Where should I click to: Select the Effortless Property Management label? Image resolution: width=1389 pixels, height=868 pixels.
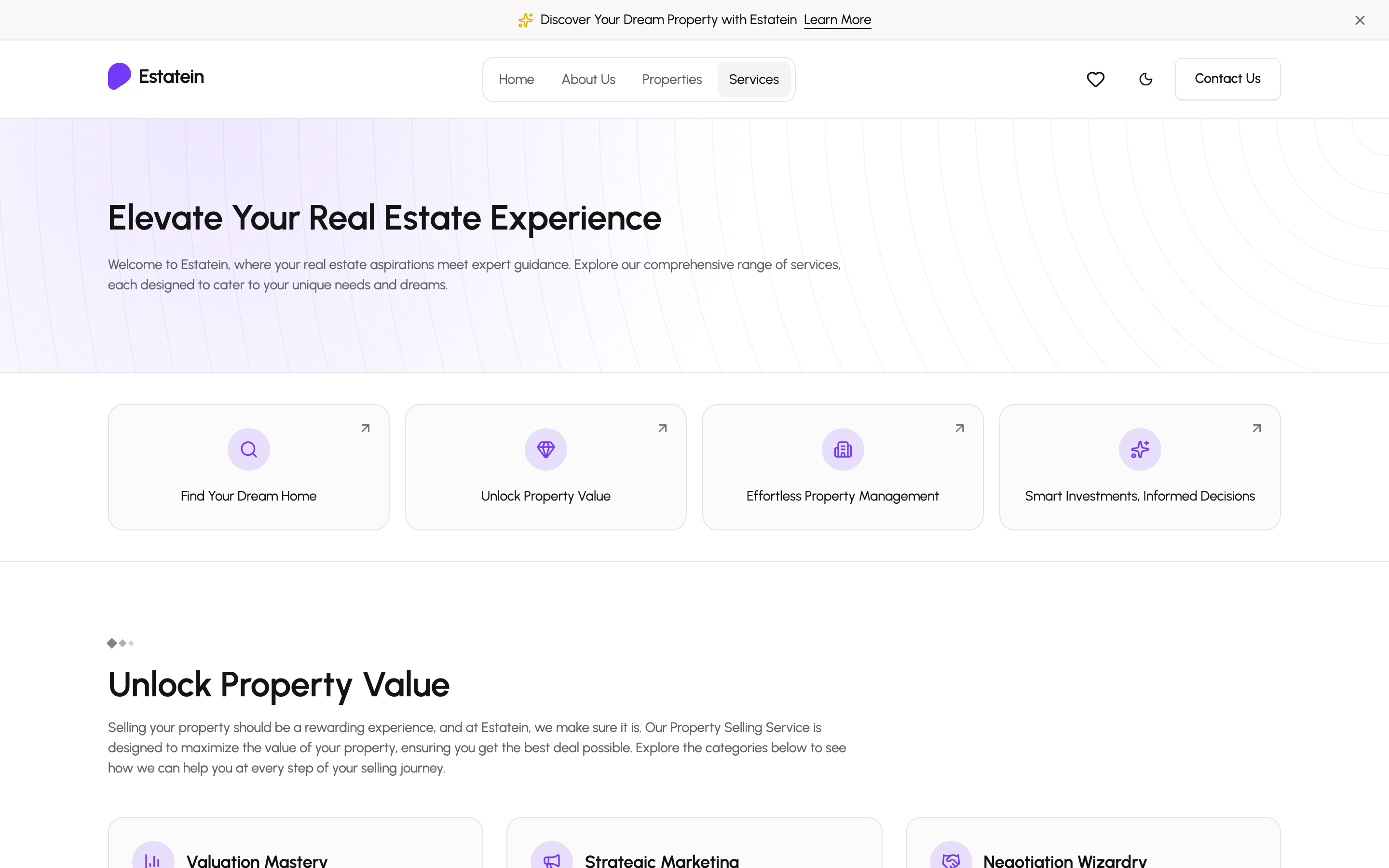843,496
